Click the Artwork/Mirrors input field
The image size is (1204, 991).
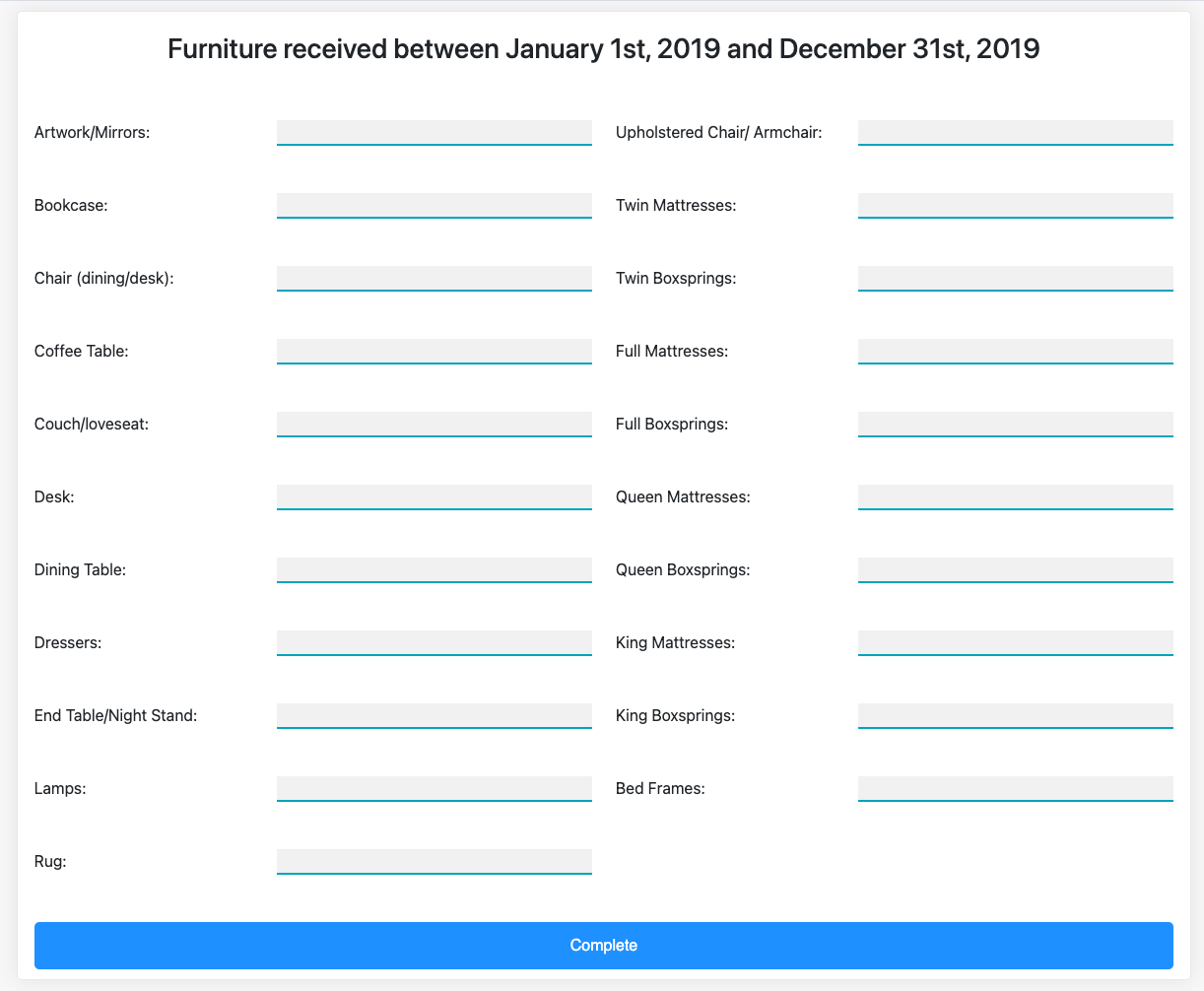pos(435,133)
